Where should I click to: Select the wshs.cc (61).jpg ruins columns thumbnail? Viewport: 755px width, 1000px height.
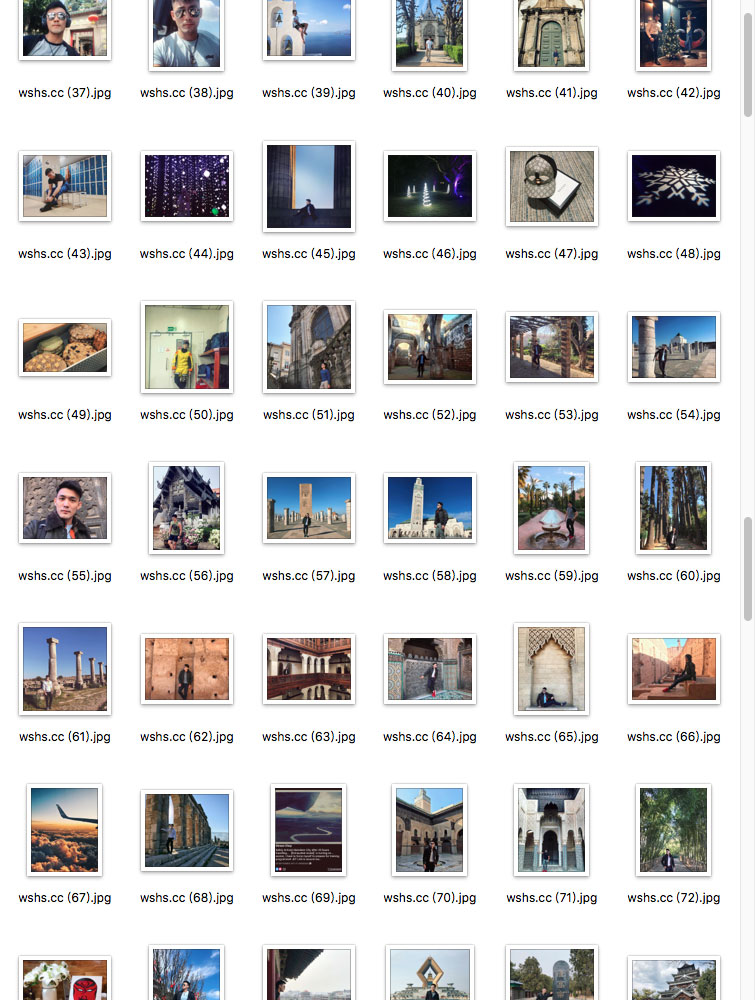click(x=65, y=669)
